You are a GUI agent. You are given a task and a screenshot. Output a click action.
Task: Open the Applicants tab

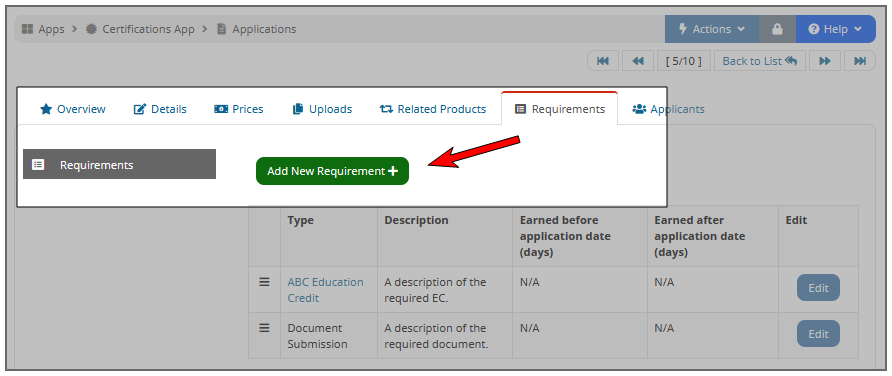(668, 109)
